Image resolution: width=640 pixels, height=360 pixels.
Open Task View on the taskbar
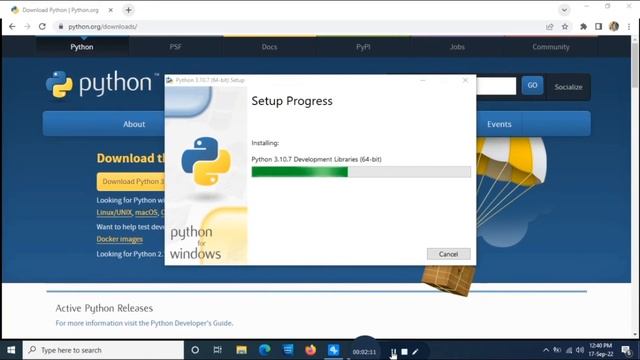[218, 350]
